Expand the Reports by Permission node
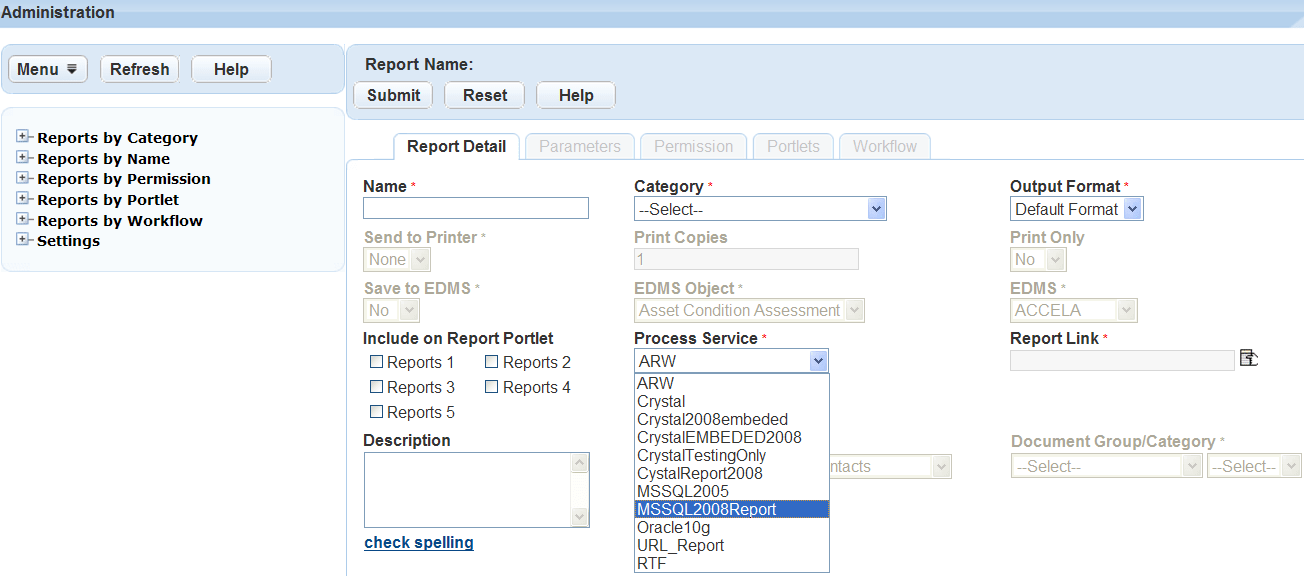Screen dimensions: 1304x576 coord(24,178)
